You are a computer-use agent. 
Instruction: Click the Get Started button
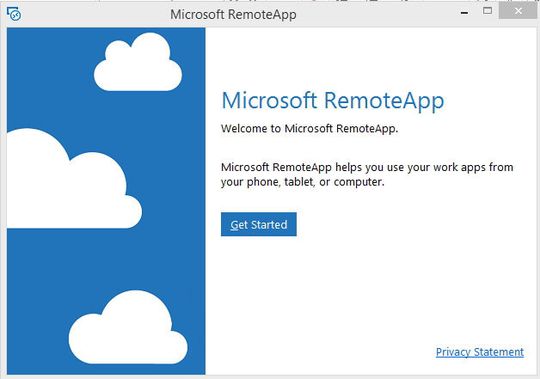pyautogui.click(x=259, y=224)
